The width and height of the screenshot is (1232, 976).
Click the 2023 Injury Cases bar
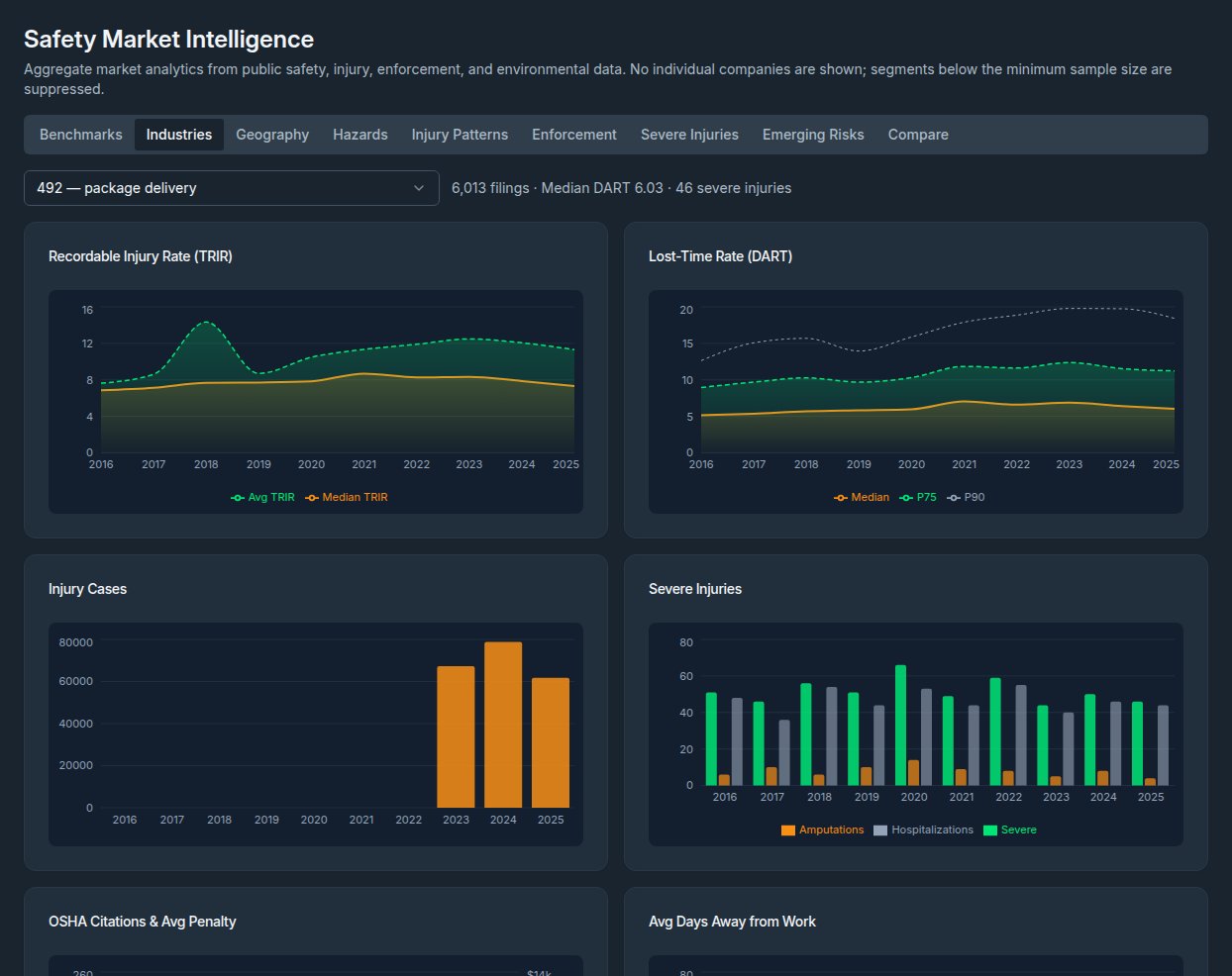456,736
